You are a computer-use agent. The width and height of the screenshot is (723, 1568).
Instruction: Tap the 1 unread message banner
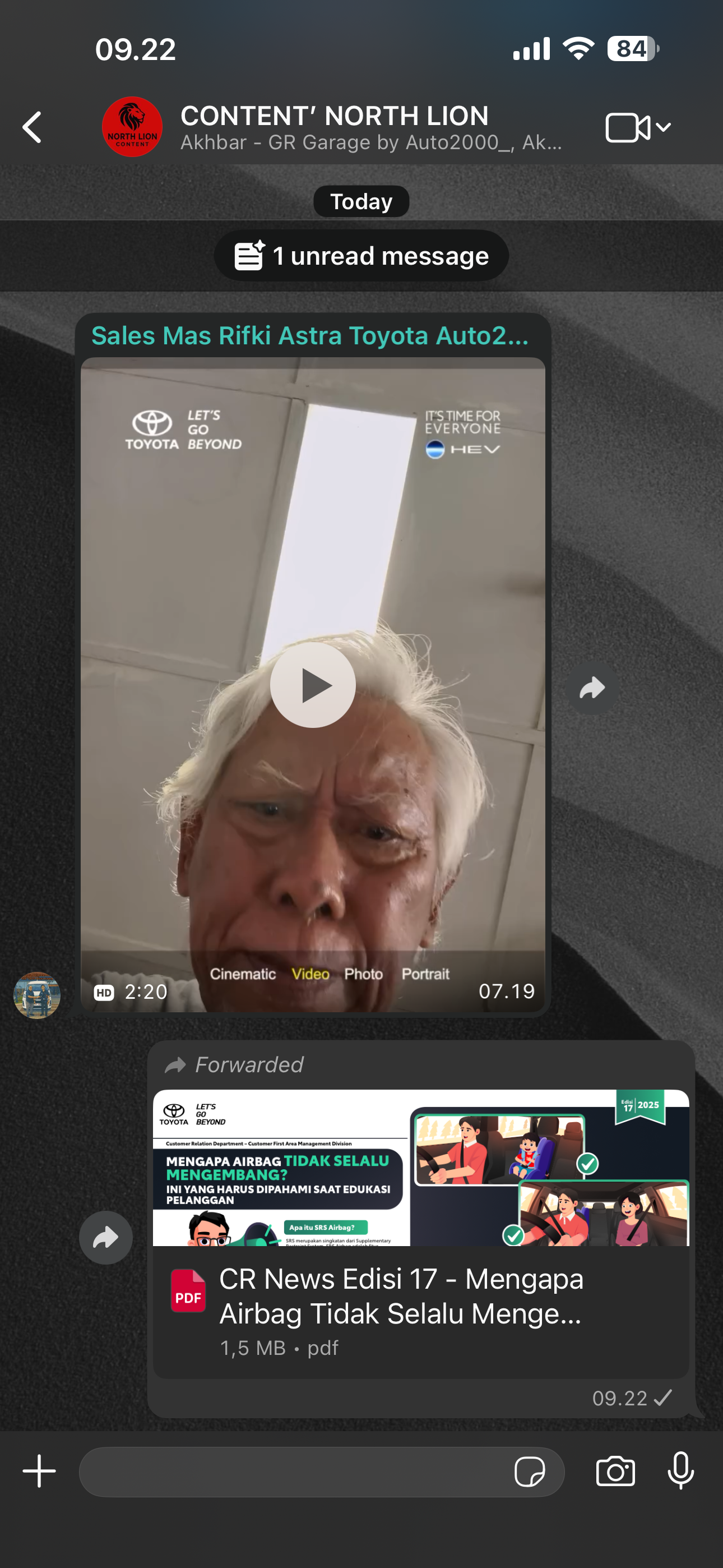coord(361,256)
